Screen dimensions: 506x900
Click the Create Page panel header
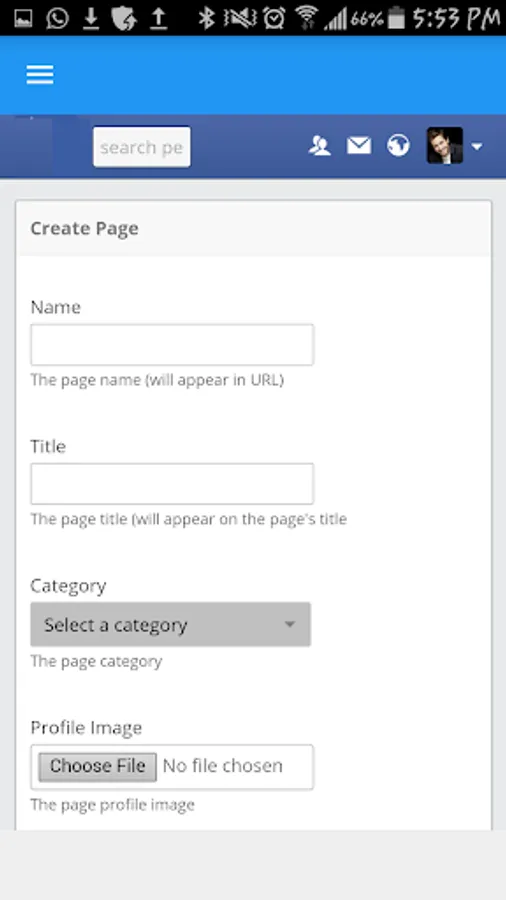tap(254, 228)
